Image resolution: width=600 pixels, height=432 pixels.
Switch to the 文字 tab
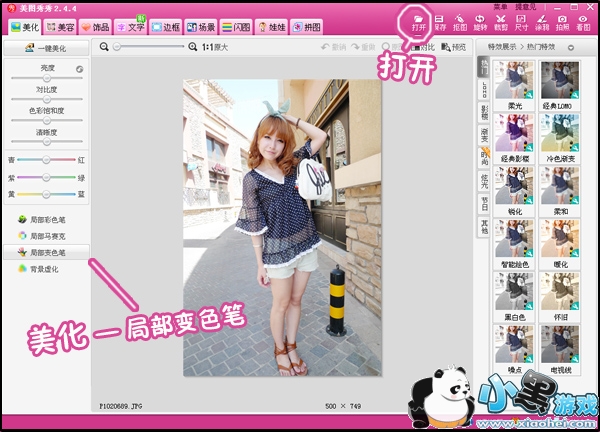[x=130, y=27]
